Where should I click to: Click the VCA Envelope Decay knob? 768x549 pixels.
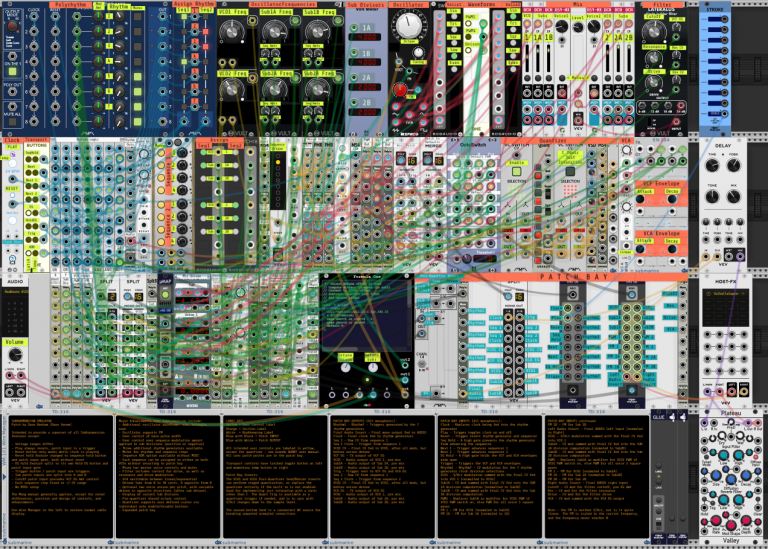pyautogui.click(x=672, y=249)
